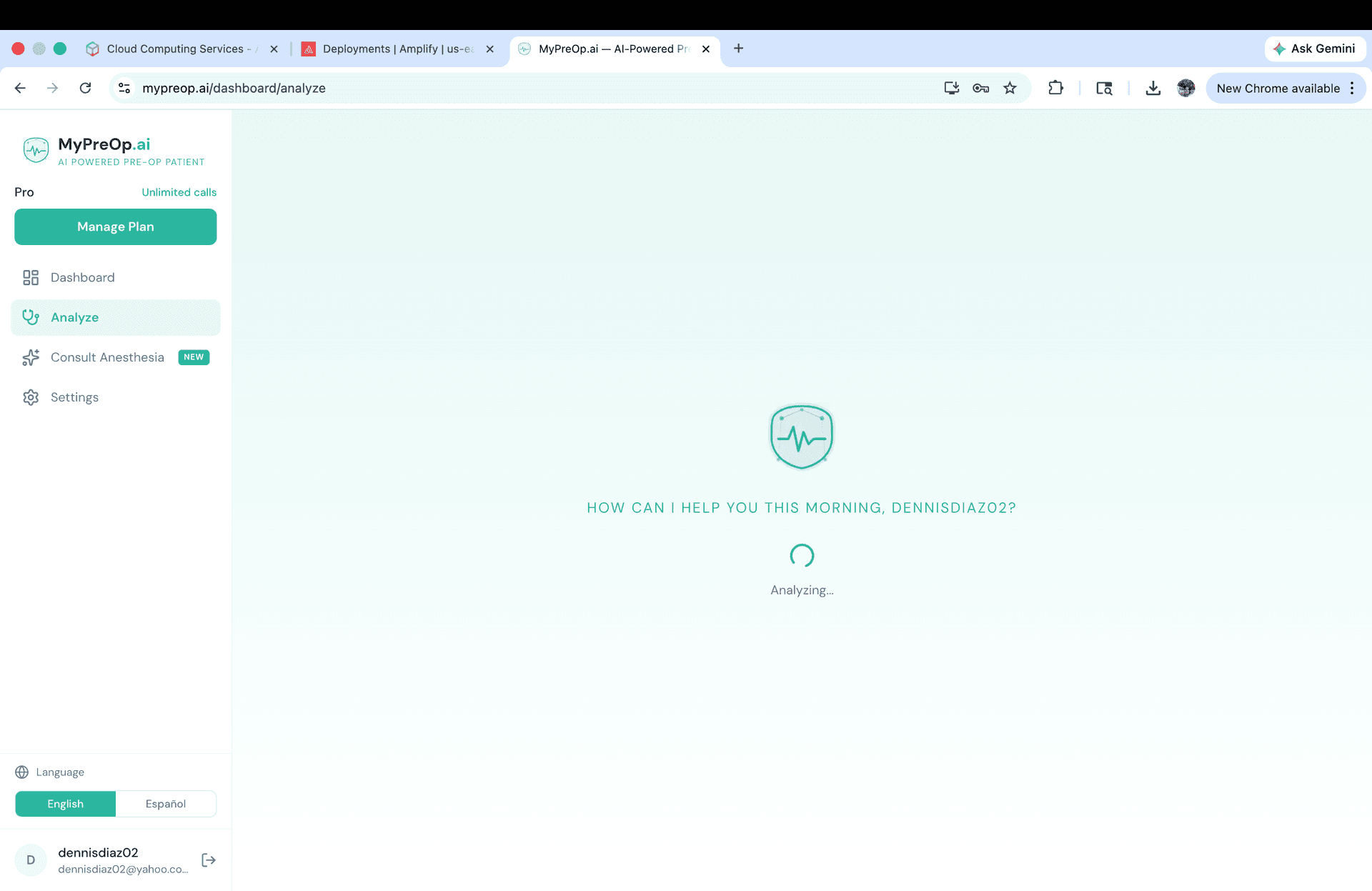Go back with the browser back arrow
This screenshot has width=1372, height=891.
click(x=20, y=88)
